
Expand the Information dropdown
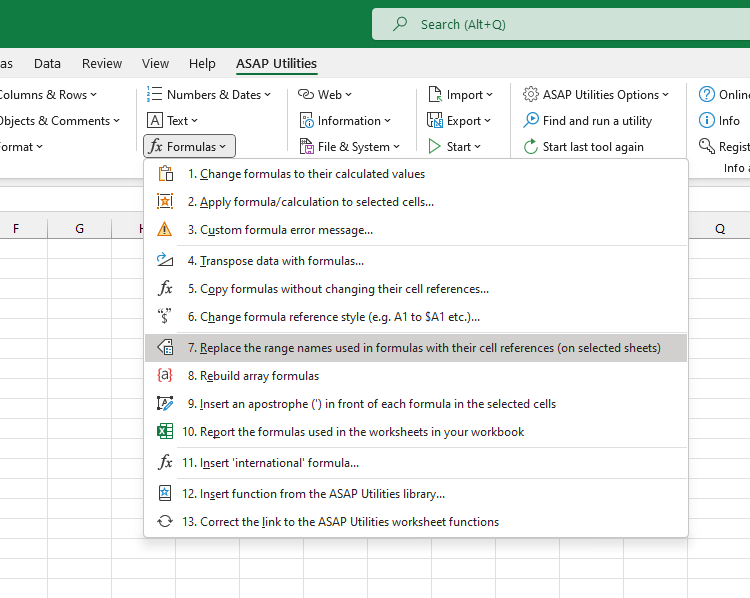pyautogui.click(x=345, y=121)
